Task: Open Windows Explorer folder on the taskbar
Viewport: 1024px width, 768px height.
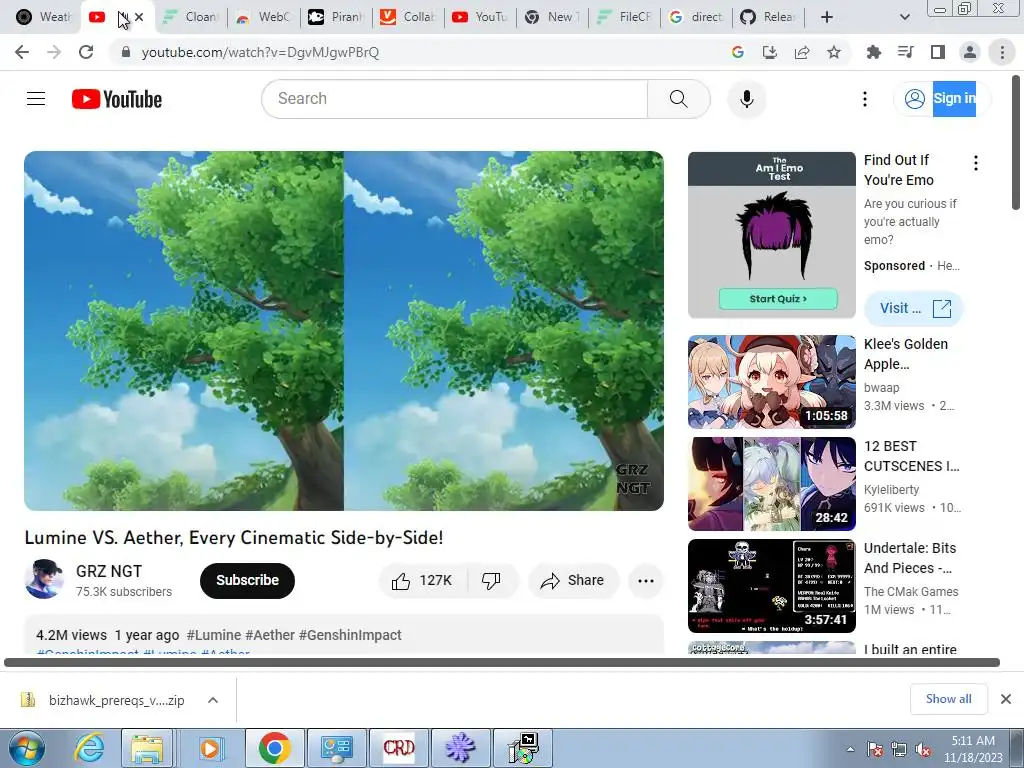Action: tap(147, 748)
